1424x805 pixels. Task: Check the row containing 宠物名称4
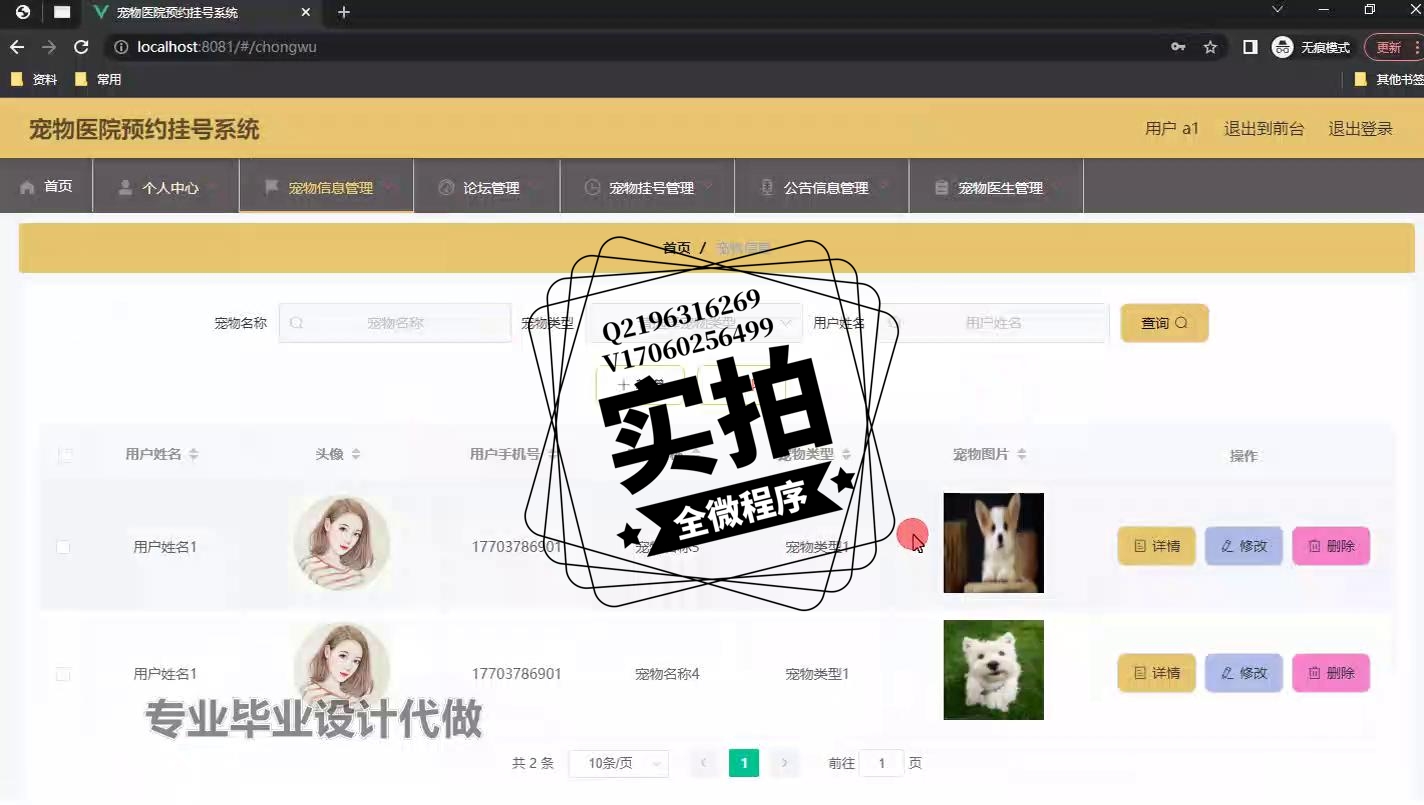[63, 674]
